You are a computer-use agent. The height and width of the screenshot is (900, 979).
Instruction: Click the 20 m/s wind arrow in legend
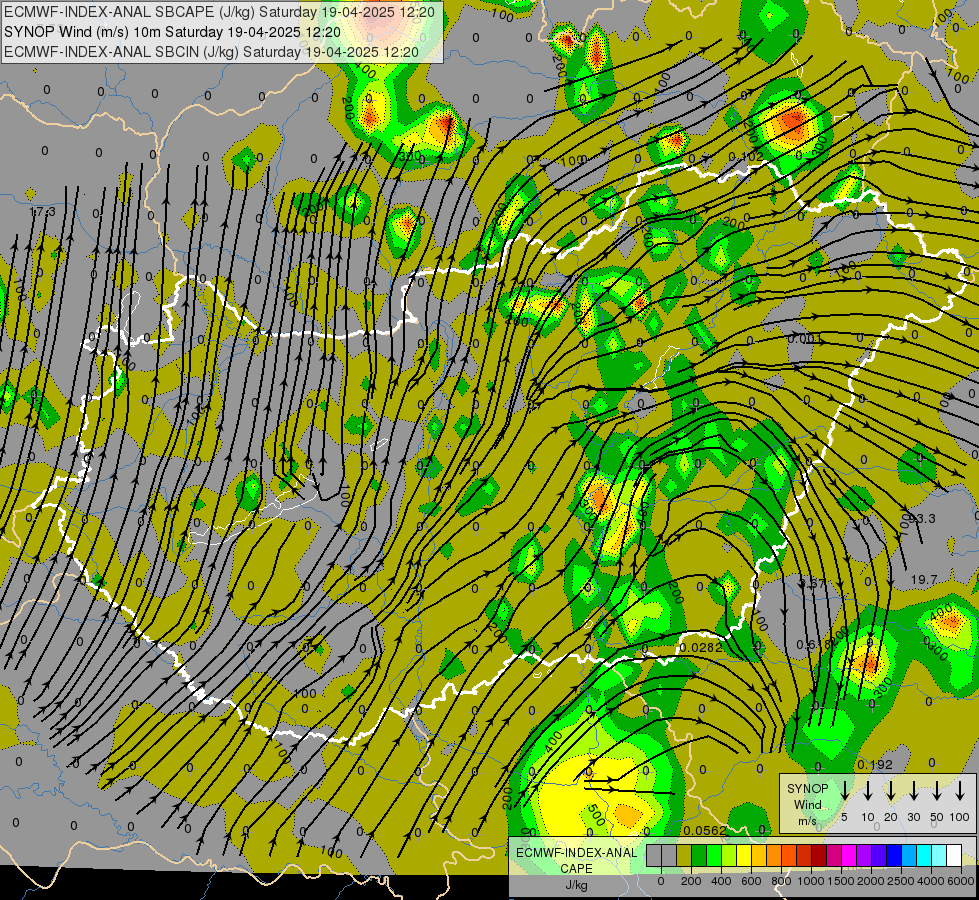coord(891,791)
